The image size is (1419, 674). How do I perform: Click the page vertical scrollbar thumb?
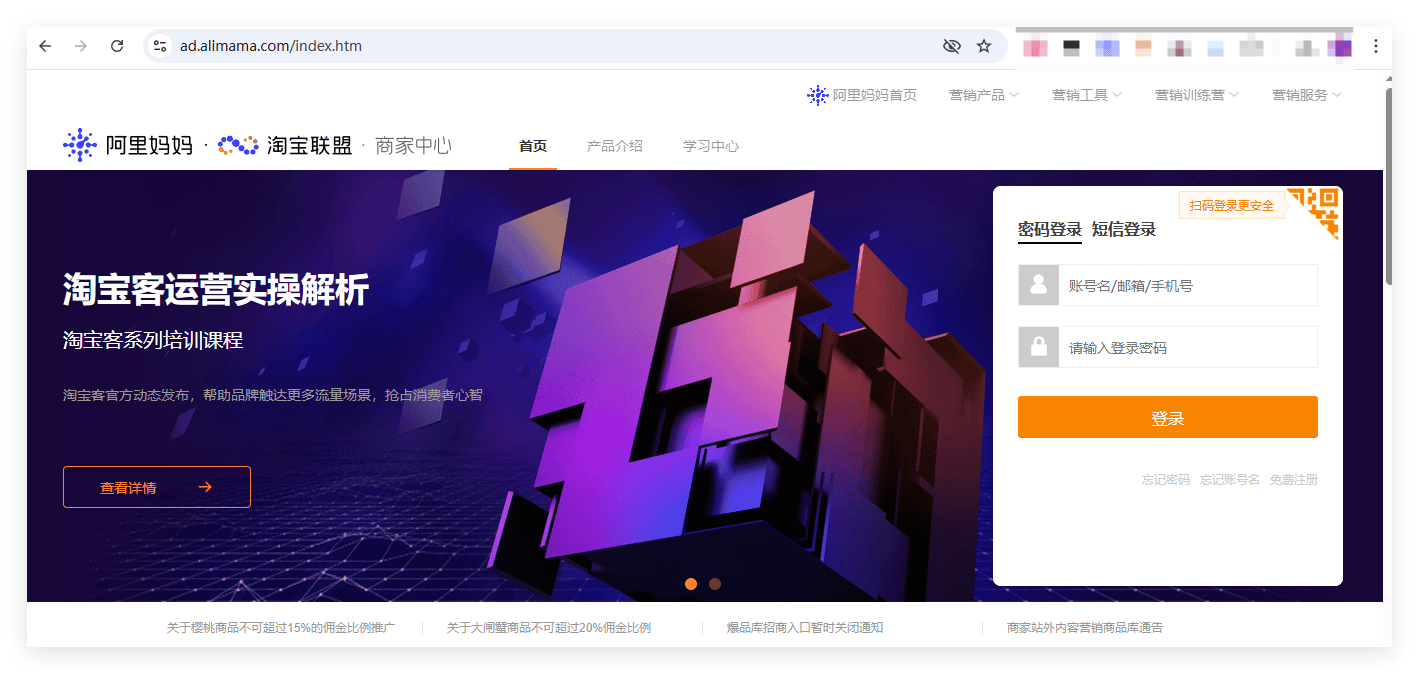[1389, 186]
